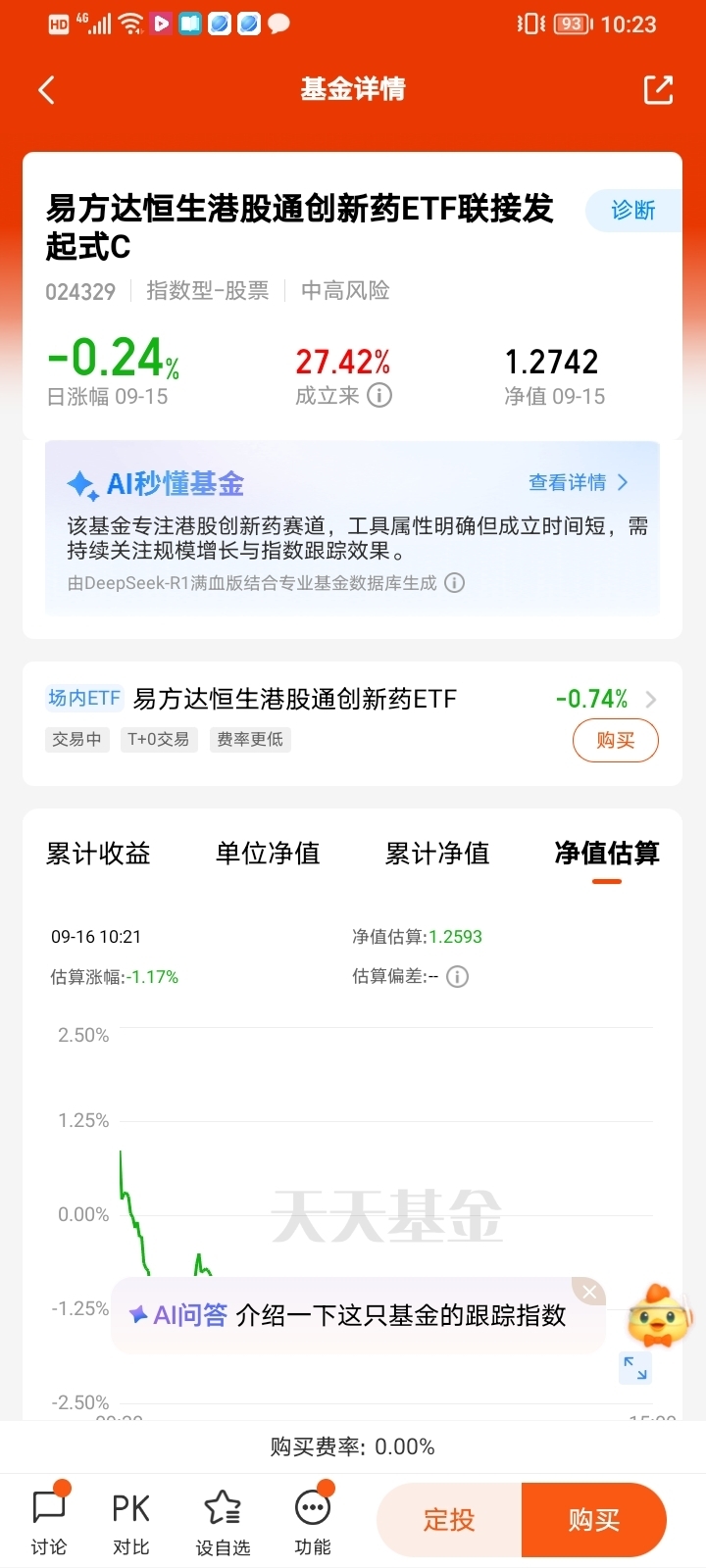
Task: Tap the 定投 button
Action: [449, 1520]
